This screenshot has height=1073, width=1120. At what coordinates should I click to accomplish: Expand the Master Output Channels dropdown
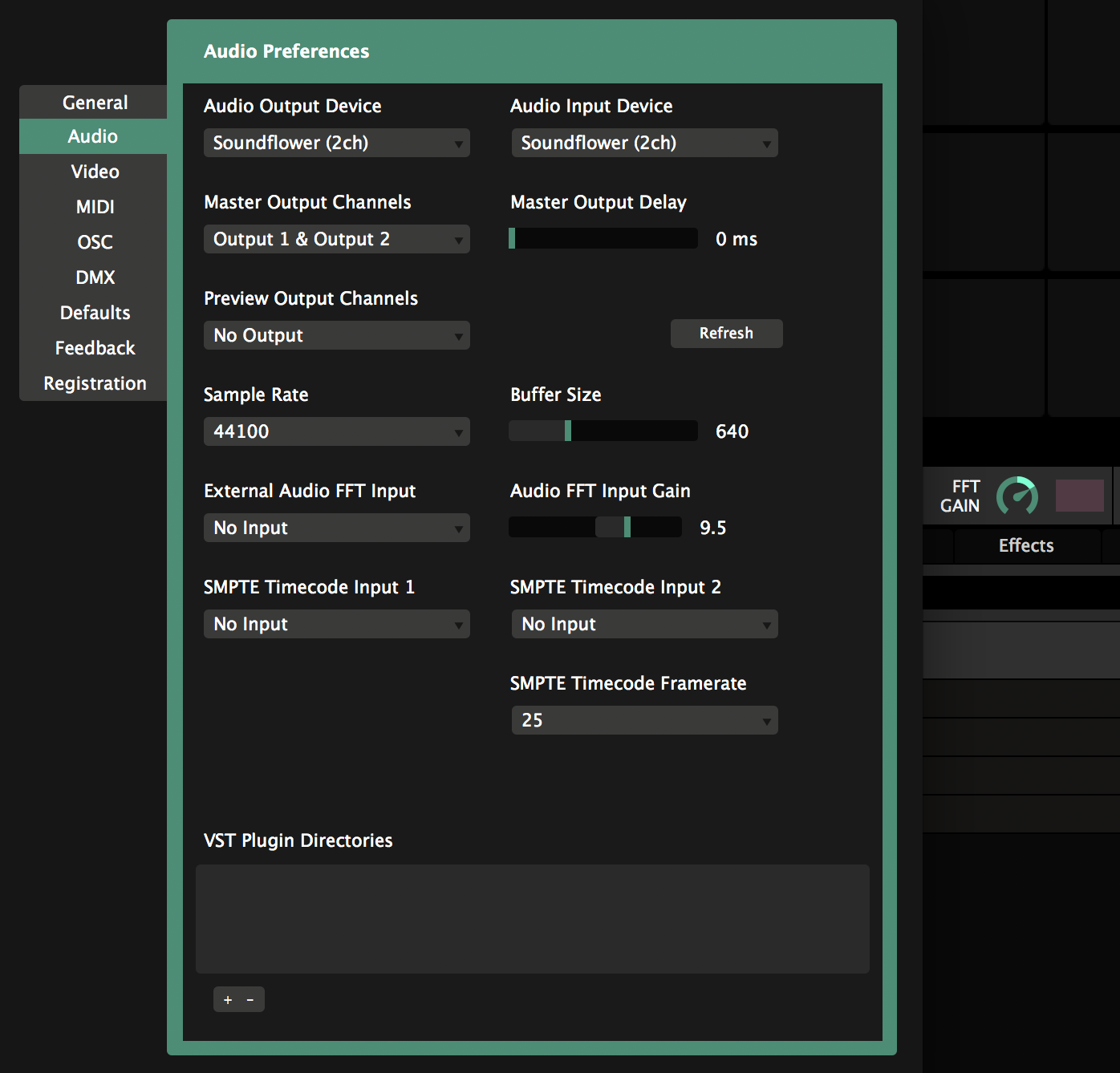(336, 239)
